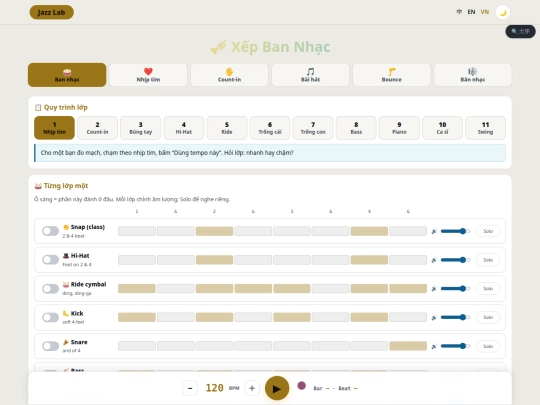Click the Snap row speaker icon
Image resolution: width=540 pixels, height=405 pixels.
434,231
